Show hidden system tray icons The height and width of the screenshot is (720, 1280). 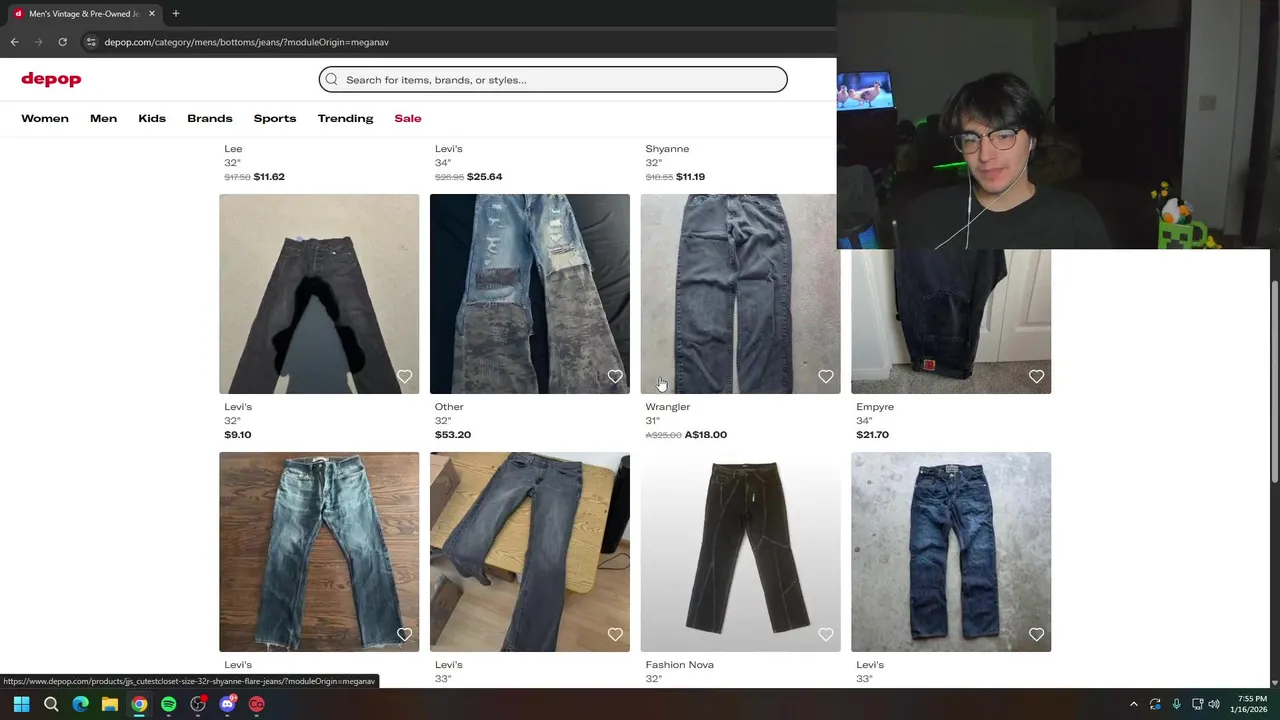pyautogui.click(x=1133, y=704)
